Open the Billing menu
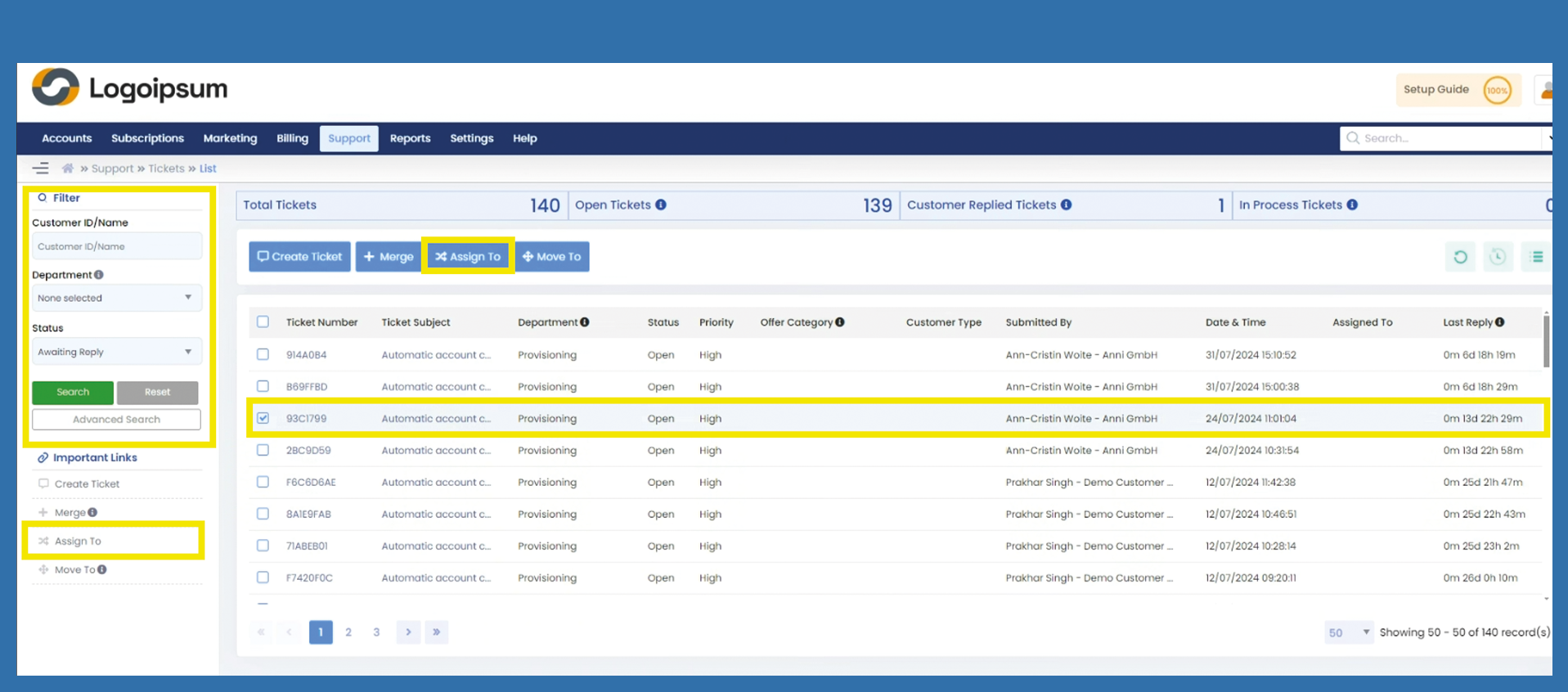Image resolution: width=1568 pixels, height=692 pixels. (x=292, y=138)
